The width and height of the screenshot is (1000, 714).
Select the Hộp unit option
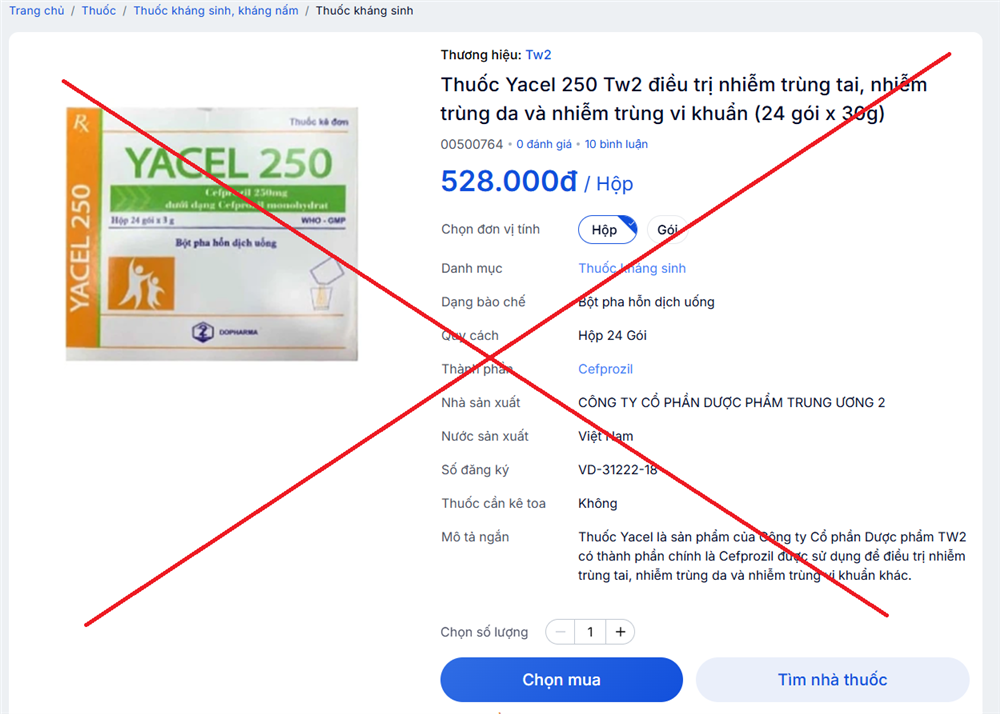[x=606, y=230]
